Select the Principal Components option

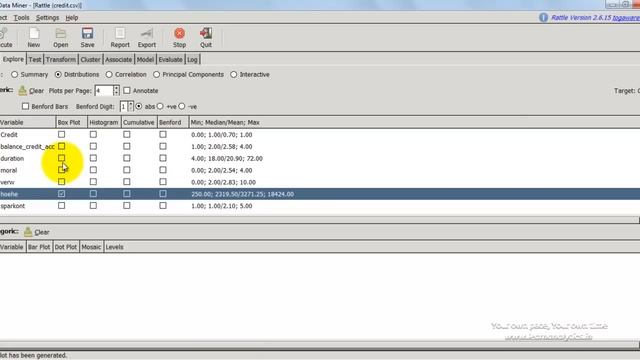(156, 74)
